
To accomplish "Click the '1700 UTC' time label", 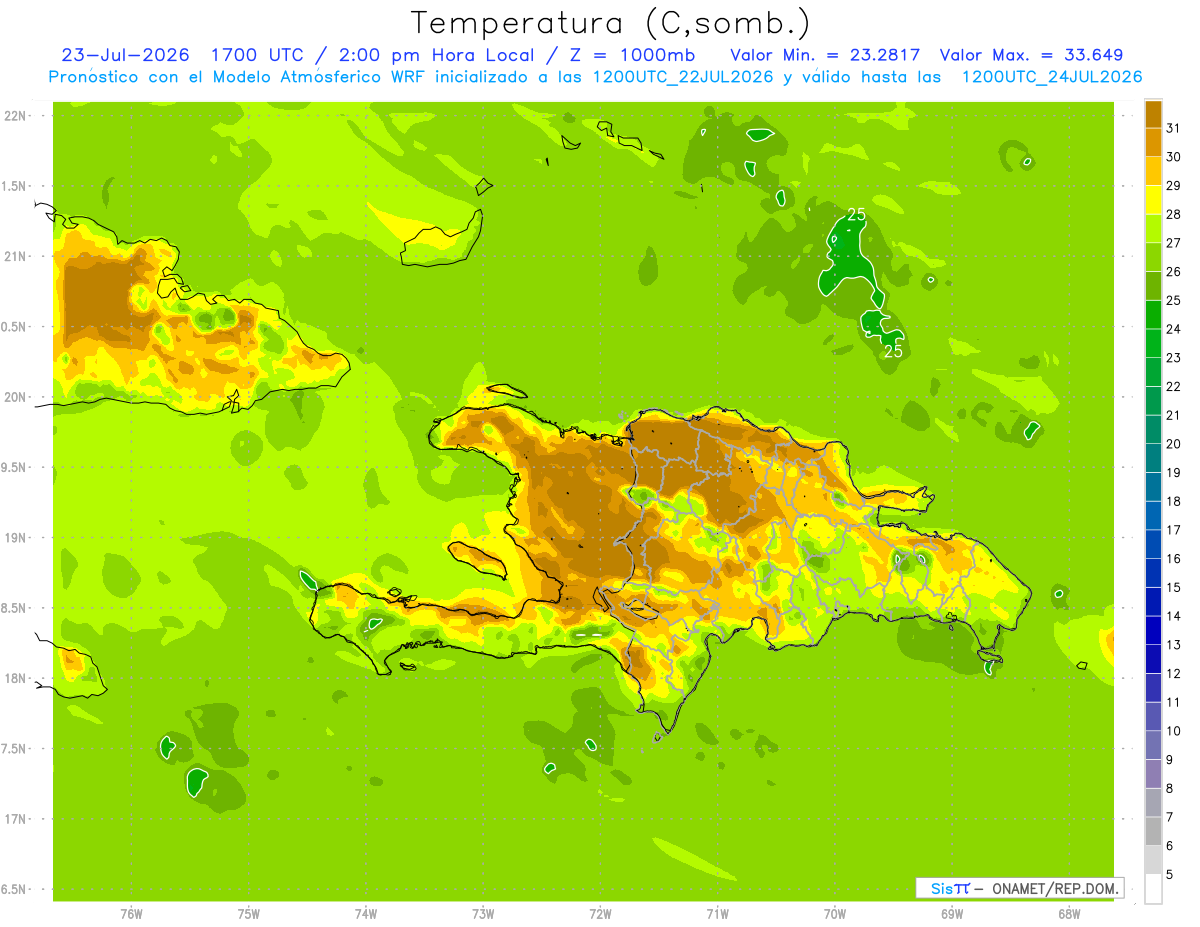I will [x=258, y=55].
